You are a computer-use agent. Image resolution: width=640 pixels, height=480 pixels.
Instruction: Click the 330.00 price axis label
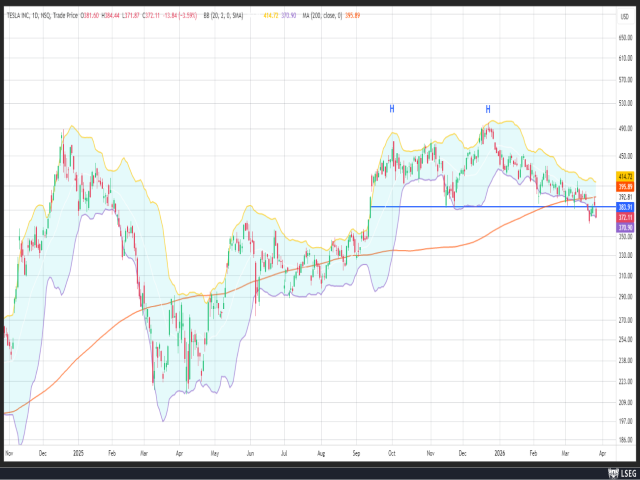626,256
